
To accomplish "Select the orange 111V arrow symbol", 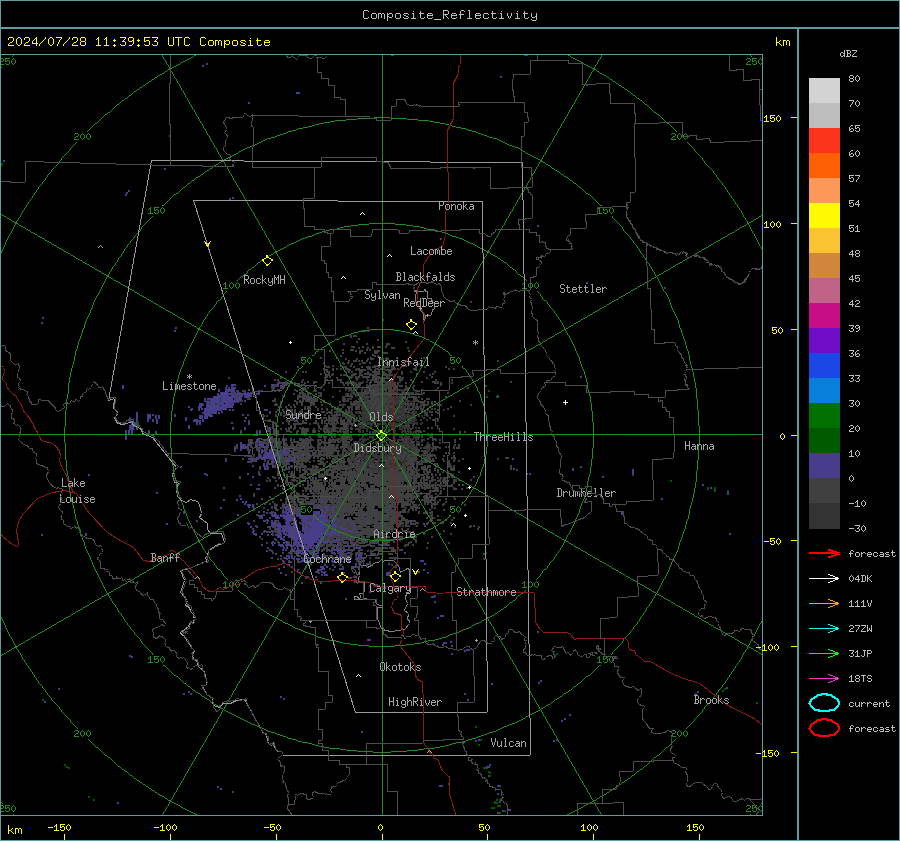I will click(824, 603).
